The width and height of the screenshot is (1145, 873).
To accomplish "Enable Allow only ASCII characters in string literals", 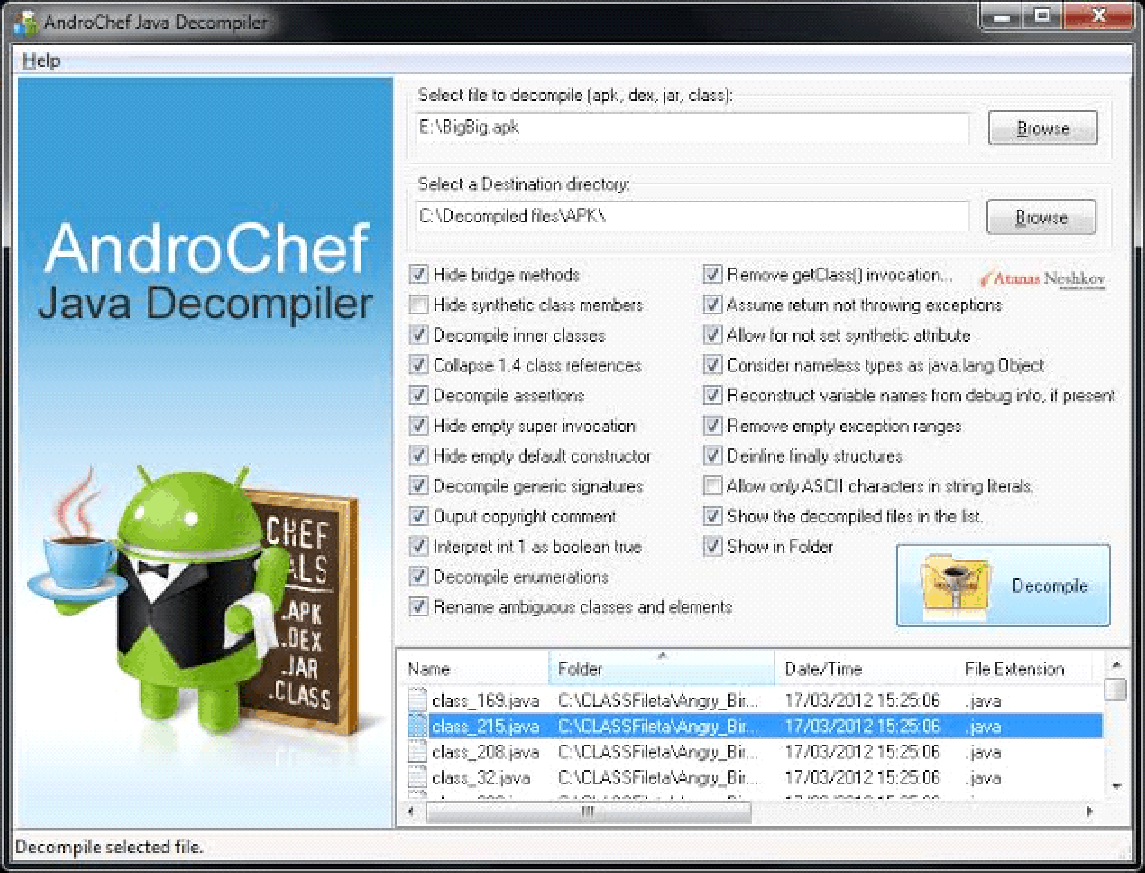I will (712, 485).
